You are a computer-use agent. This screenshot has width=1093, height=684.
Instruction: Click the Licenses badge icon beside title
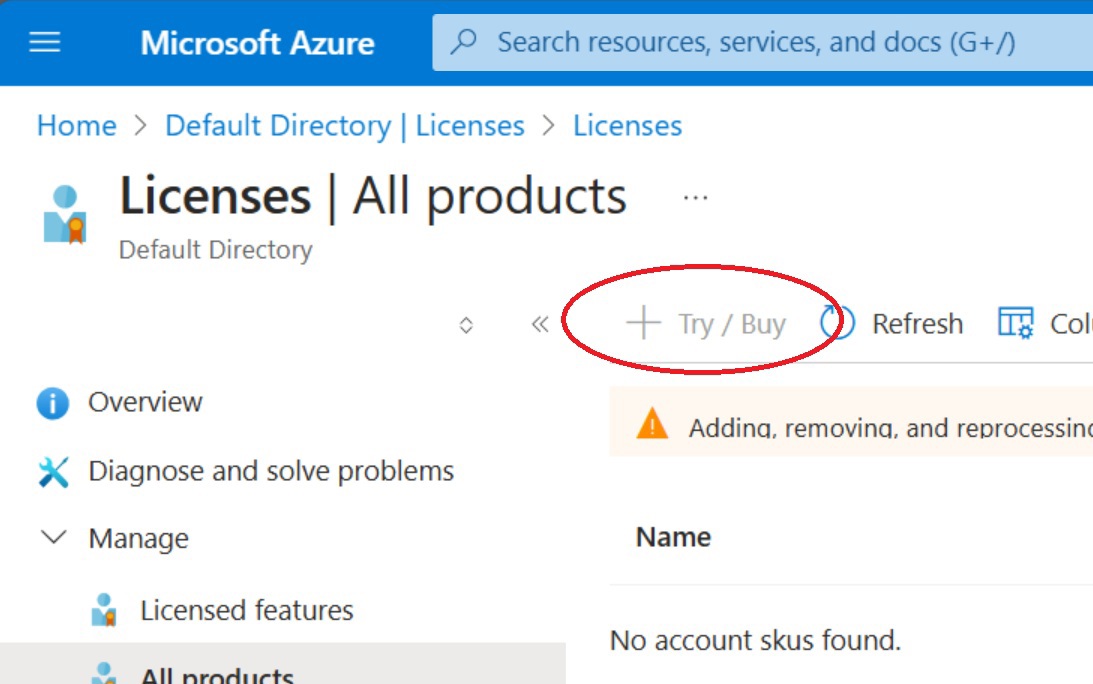(65, 214)
